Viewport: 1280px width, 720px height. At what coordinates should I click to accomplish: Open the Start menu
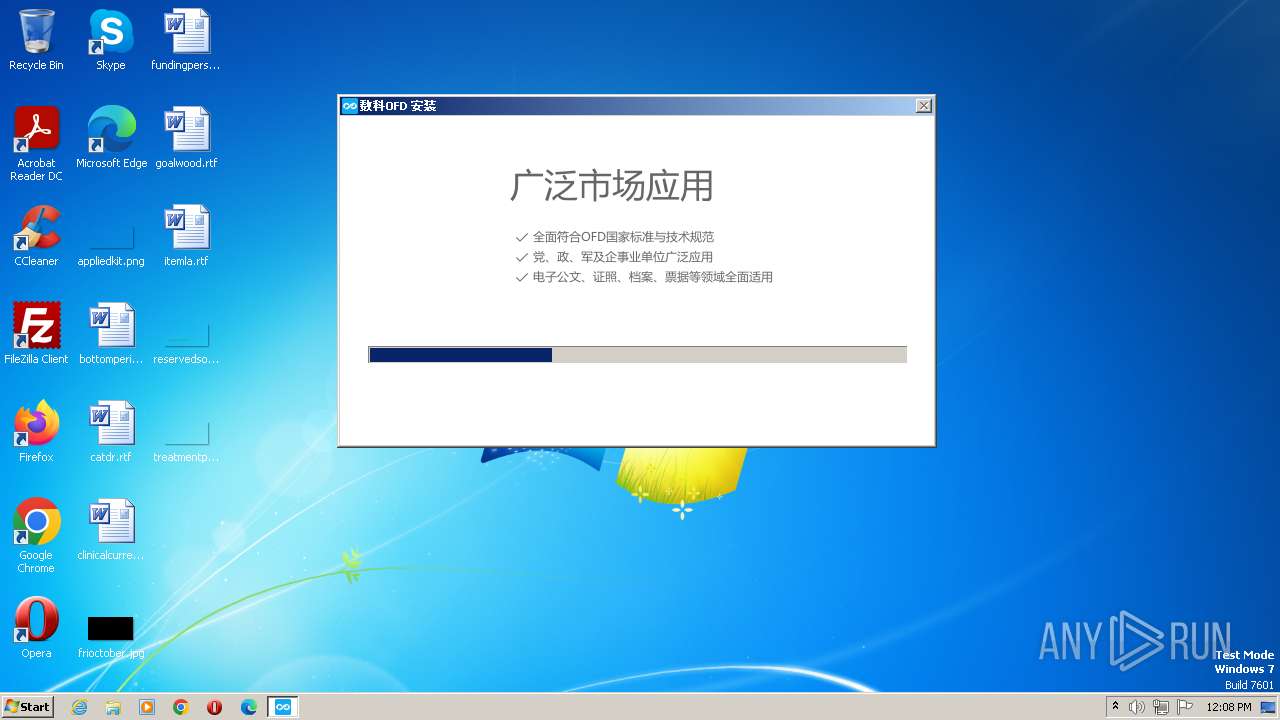28,707
